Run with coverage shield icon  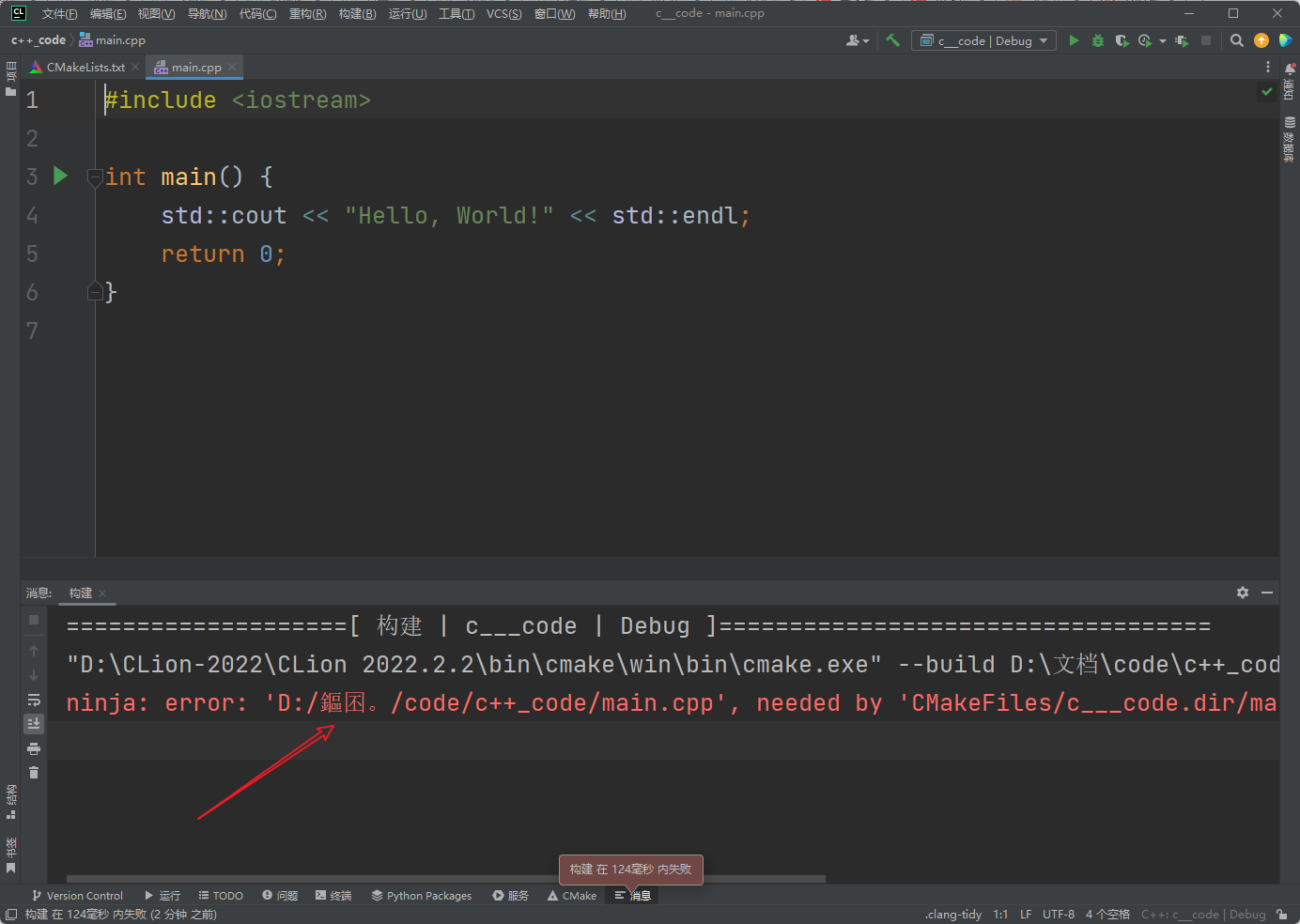[x=1122, y=40]
